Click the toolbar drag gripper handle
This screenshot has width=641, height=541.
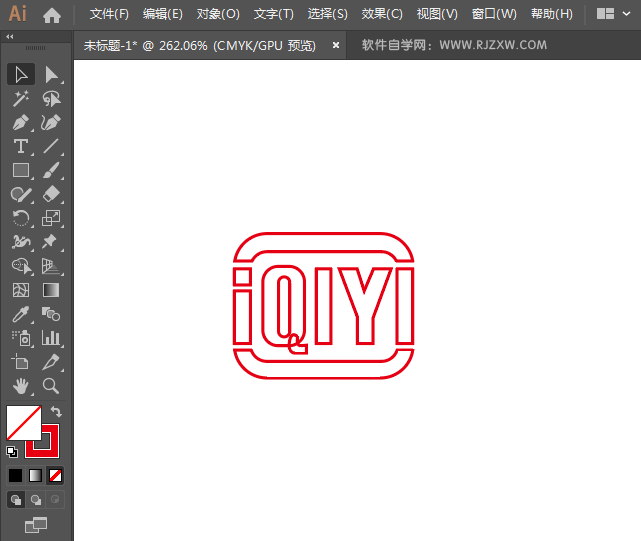(x=36, y=48)
